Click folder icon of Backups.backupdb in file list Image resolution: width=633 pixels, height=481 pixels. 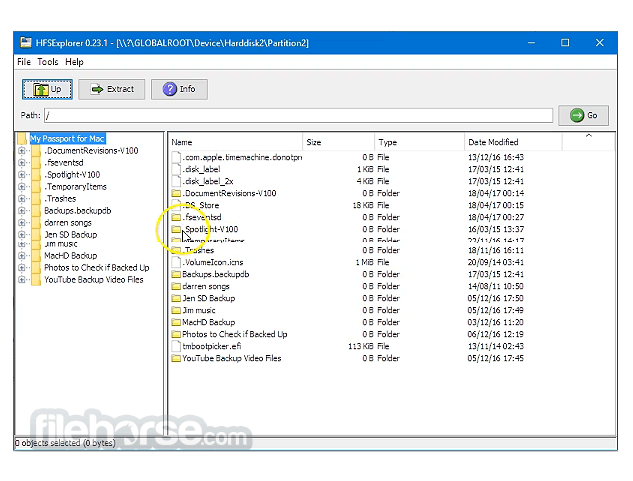[x=176, y=274]
